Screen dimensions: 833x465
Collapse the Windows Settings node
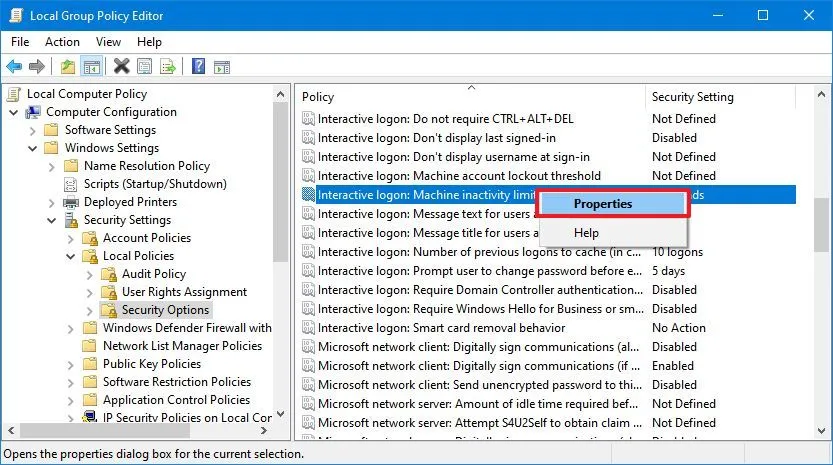tap(33, 149)
